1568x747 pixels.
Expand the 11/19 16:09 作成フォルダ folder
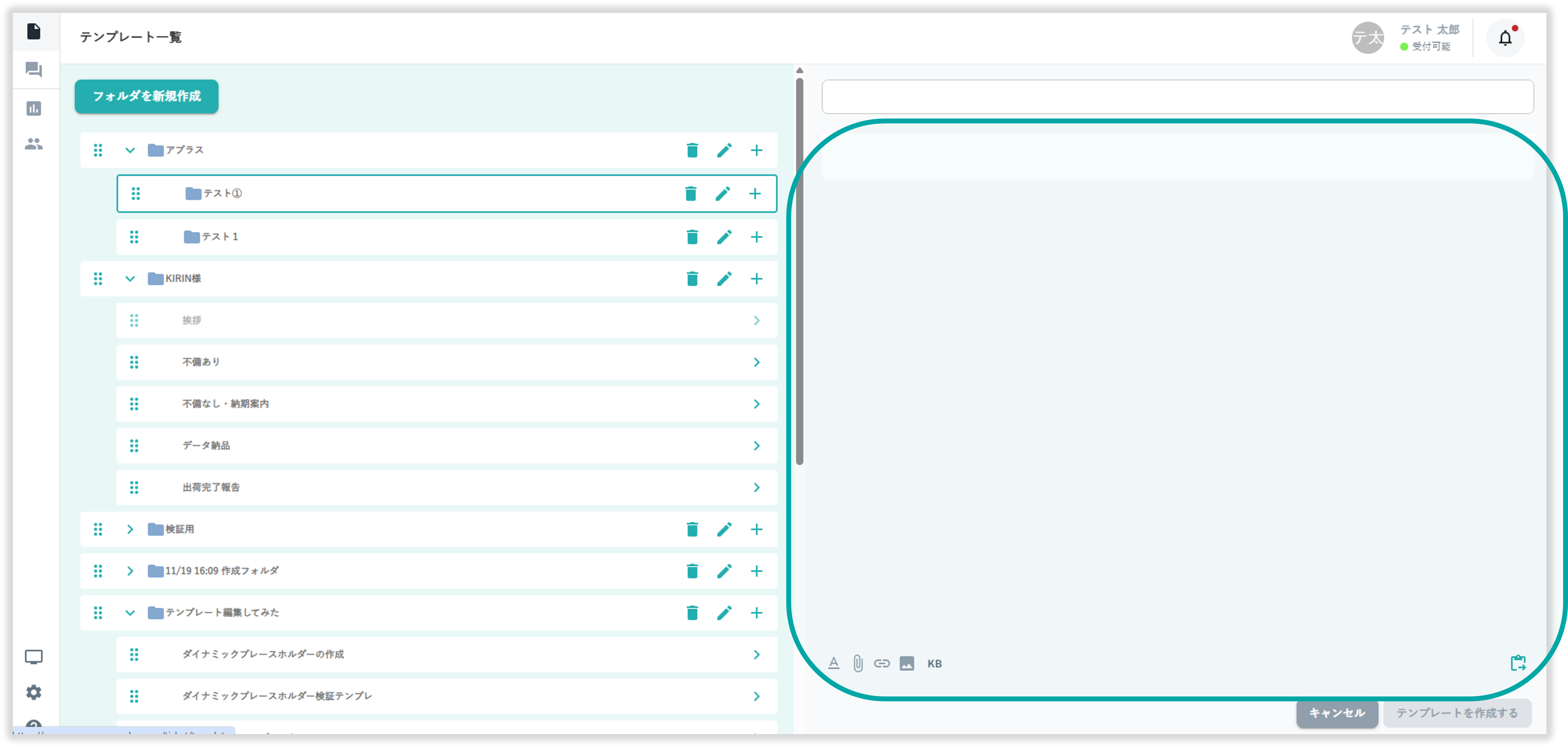point(130,571)
